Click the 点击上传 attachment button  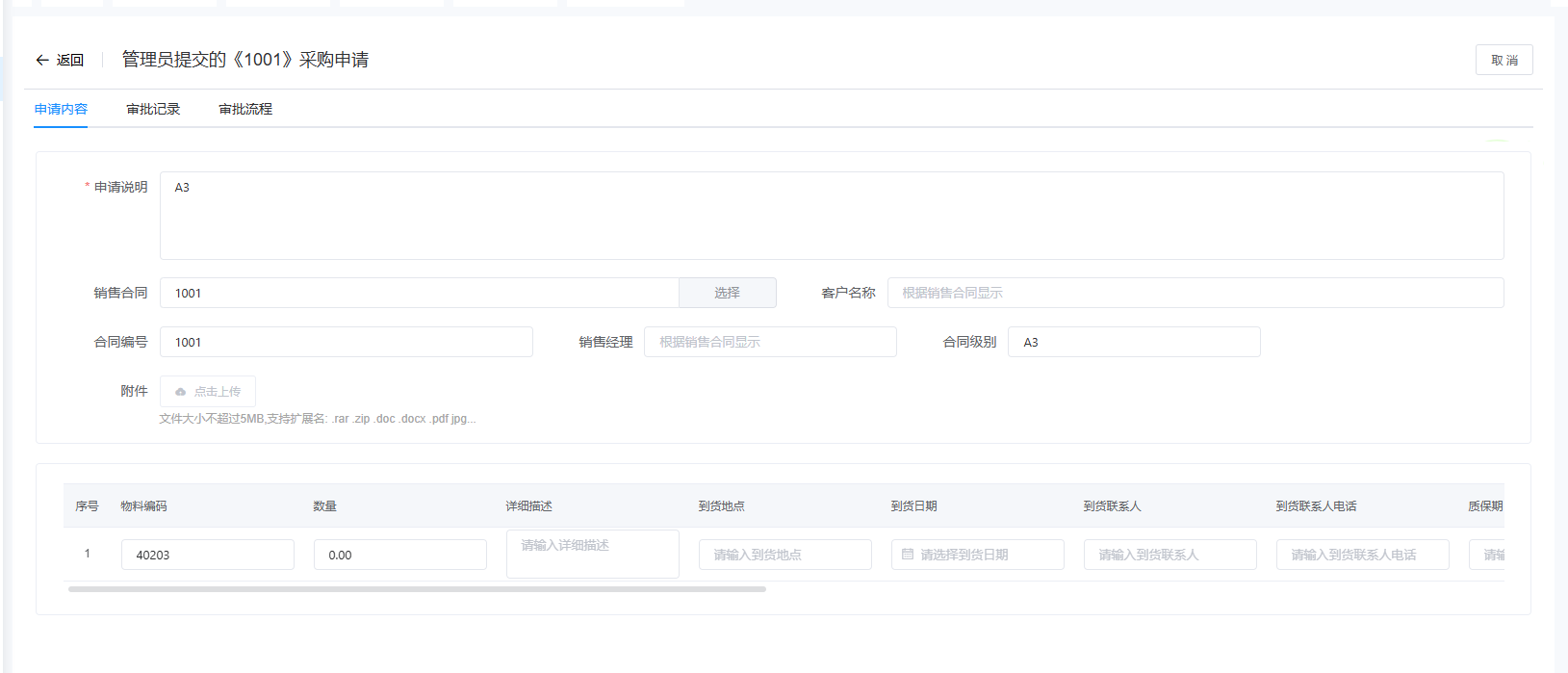coord(208,392)
